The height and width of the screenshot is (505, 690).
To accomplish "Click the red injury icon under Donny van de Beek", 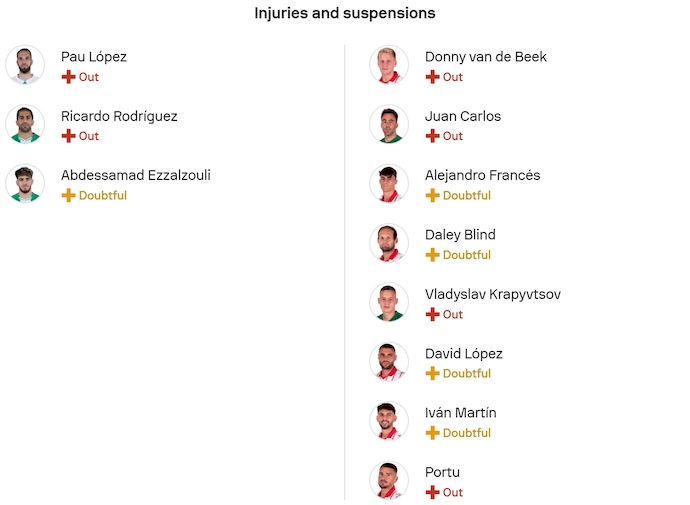I will coord(432,77).
